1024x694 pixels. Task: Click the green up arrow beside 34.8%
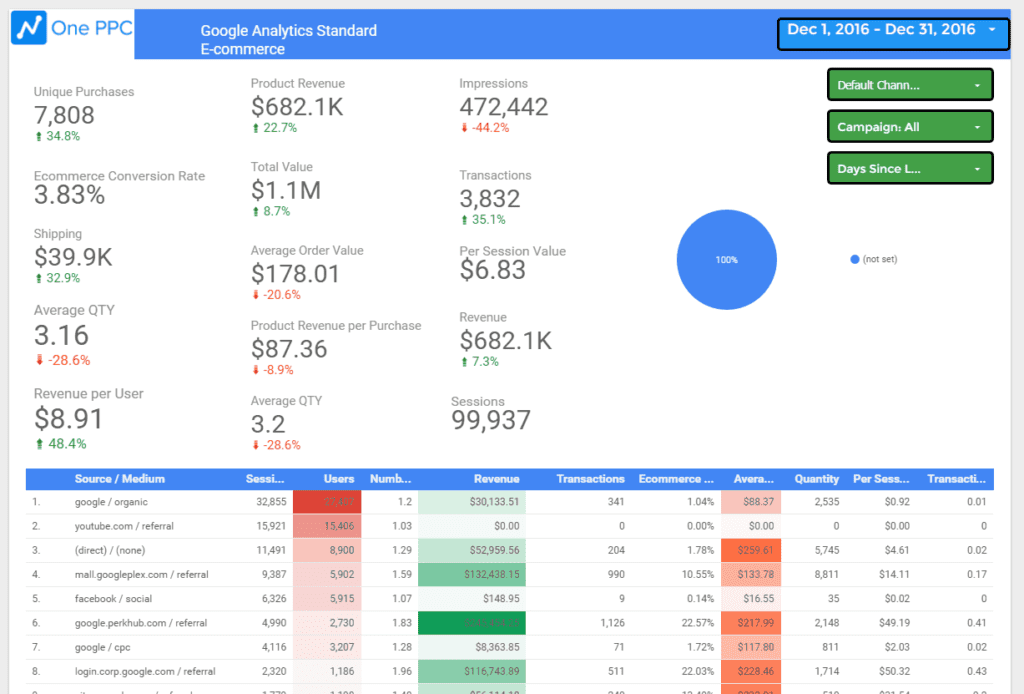(x=38, y=136)
